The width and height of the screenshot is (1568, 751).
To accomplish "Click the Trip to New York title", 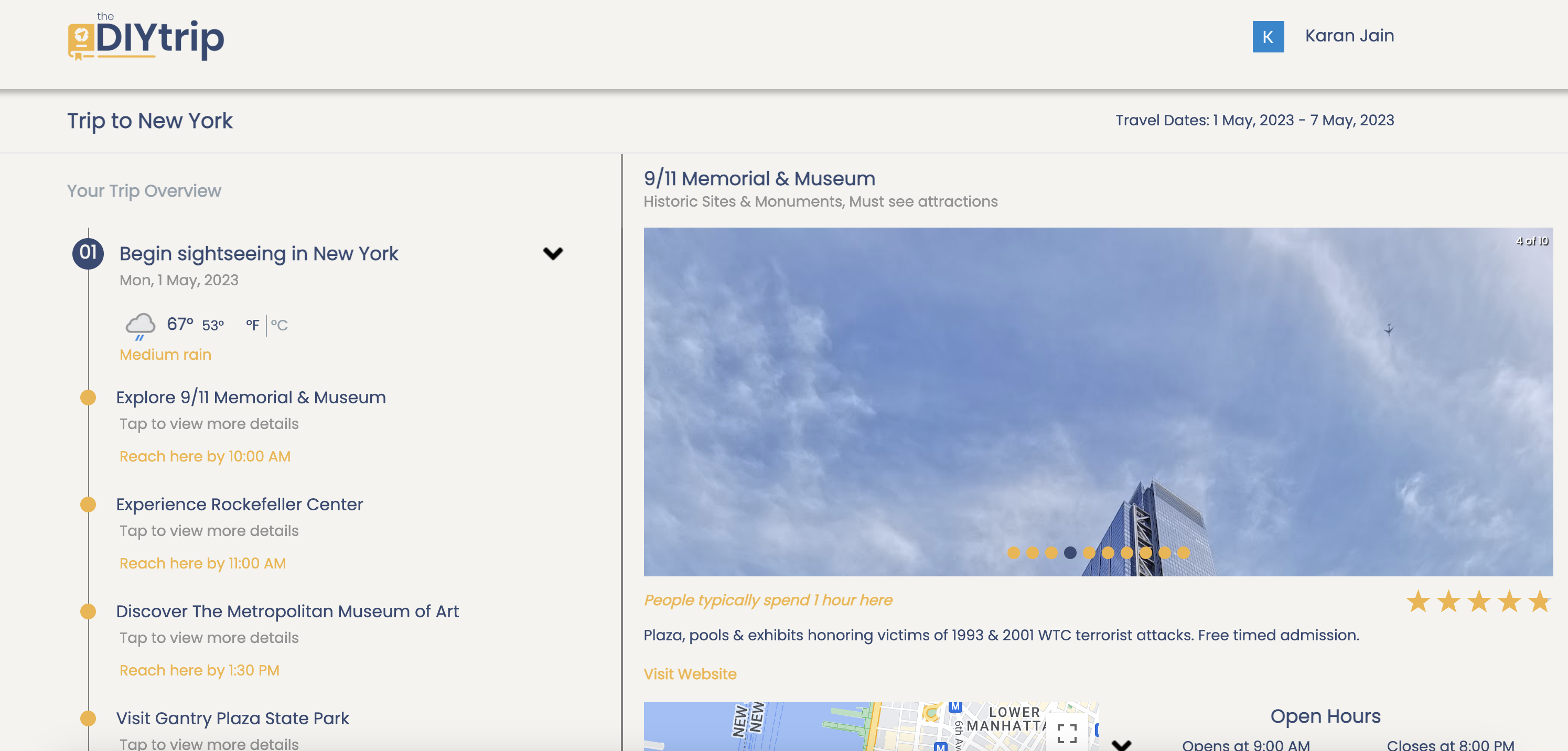I will (x=150, y=121).
